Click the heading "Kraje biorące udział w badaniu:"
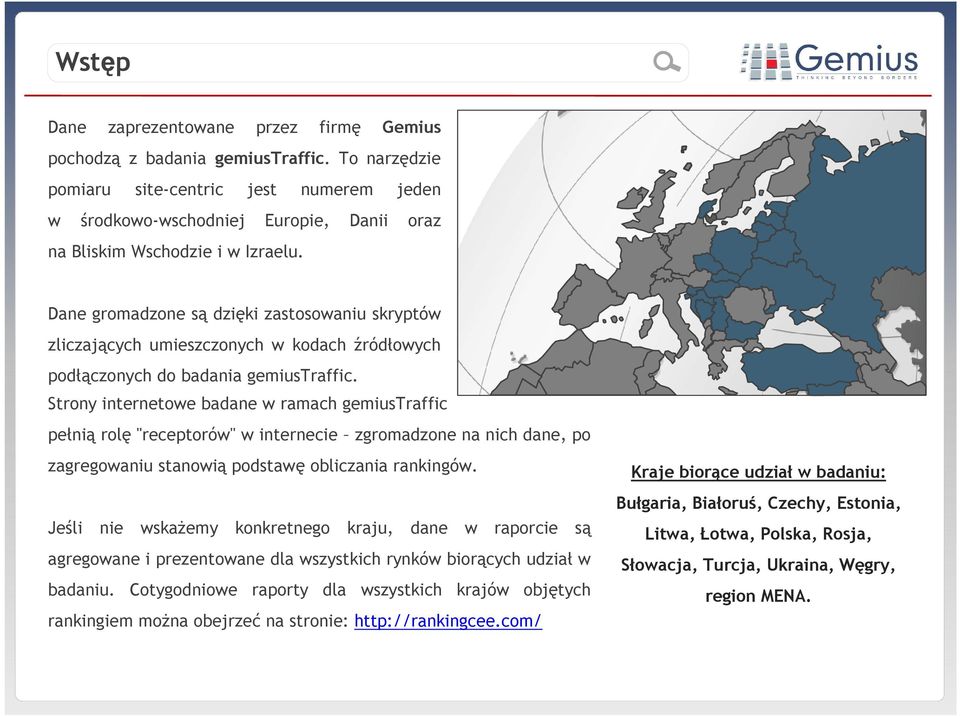The image size is (960, 716). (758, 472)
